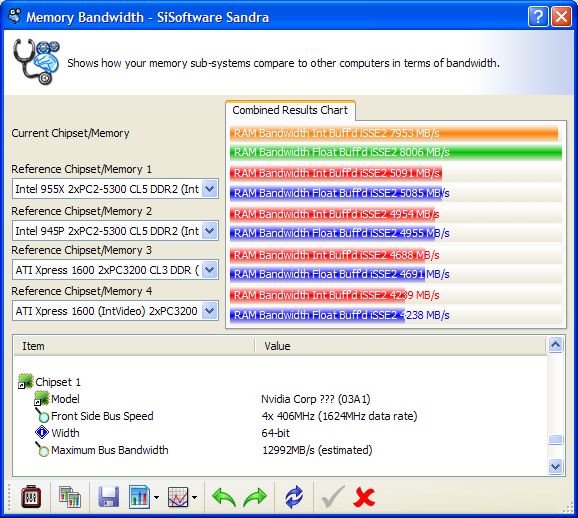
Task: Click the Width info diamond icon
Action: tap(42, 432)
